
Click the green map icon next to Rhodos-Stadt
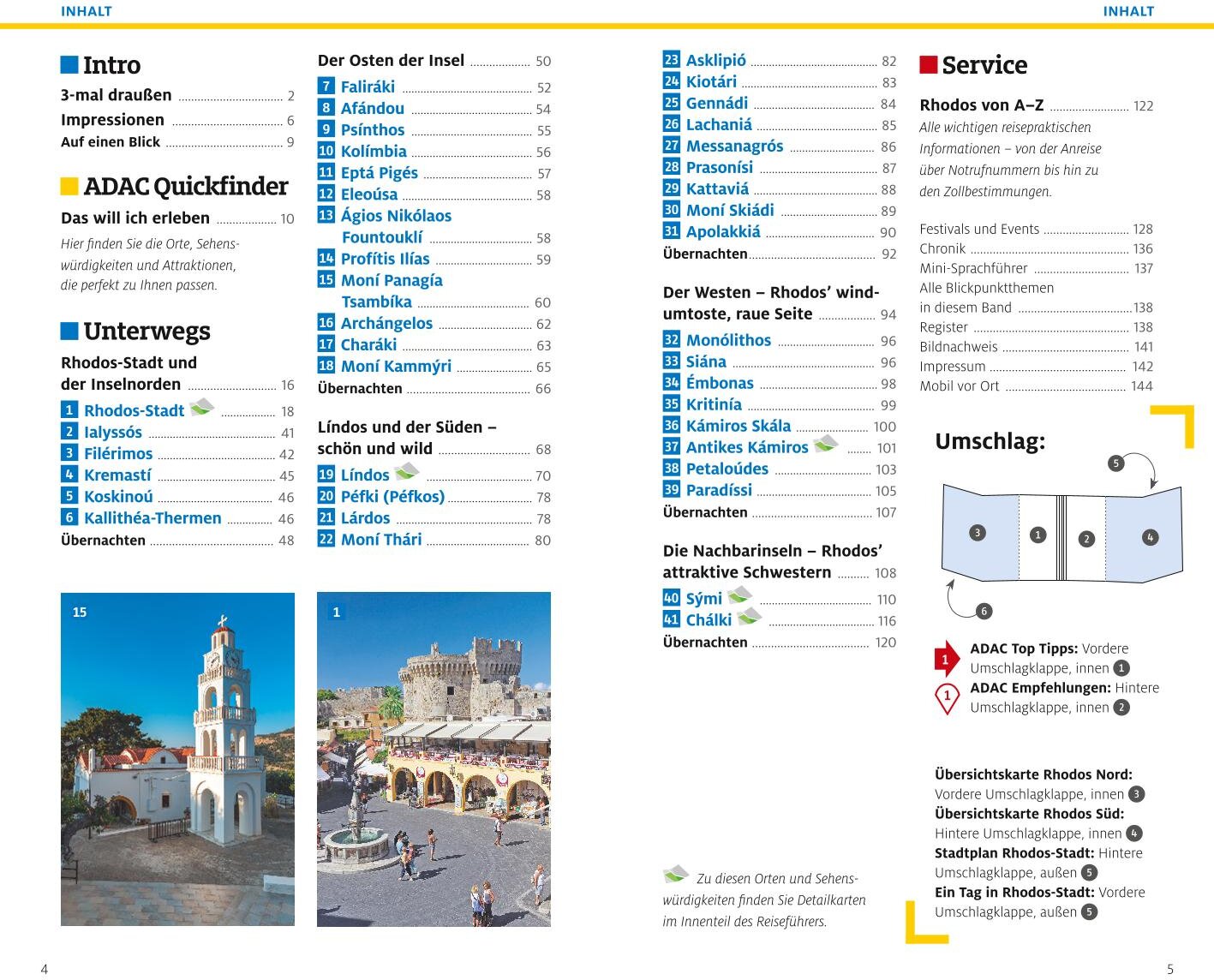(202, 407)
